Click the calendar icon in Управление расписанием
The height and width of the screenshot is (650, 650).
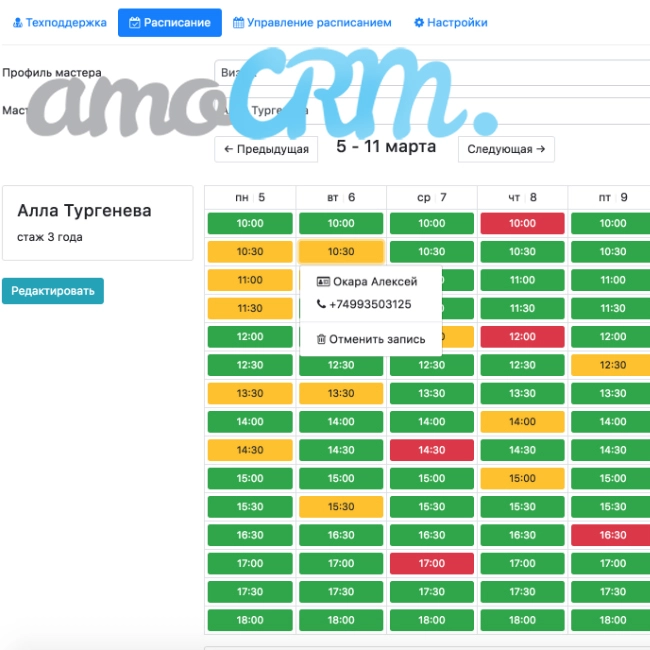pos(238,22)
